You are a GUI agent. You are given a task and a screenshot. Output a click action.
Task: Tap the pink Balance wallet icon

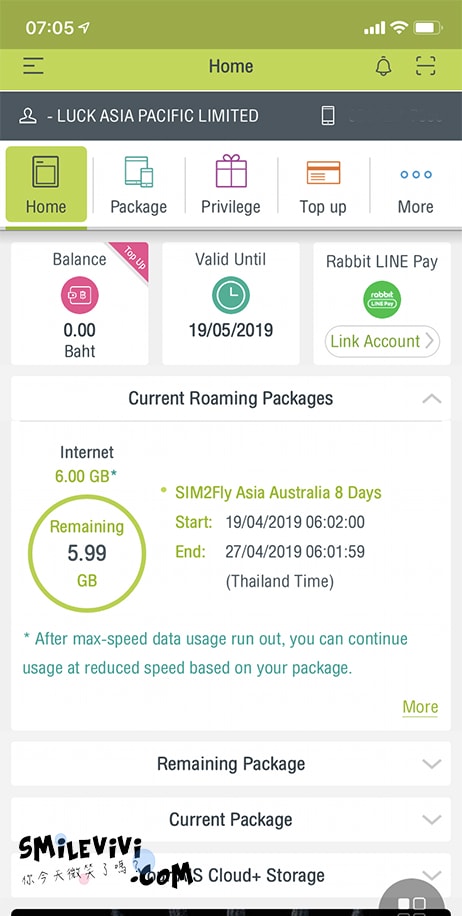(79, 295)
